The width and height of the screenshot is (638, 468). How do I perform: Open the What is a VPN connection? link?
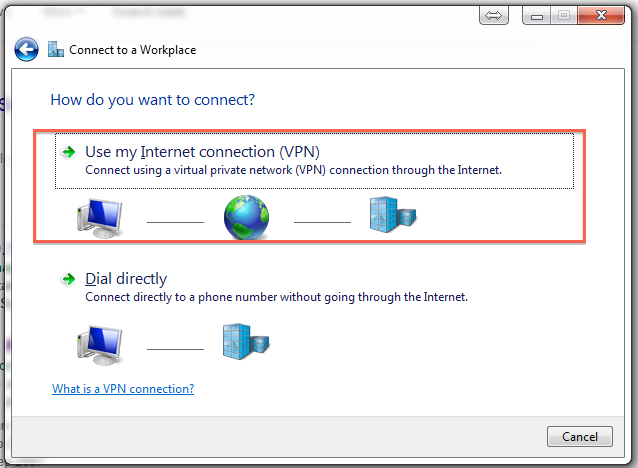123,389
